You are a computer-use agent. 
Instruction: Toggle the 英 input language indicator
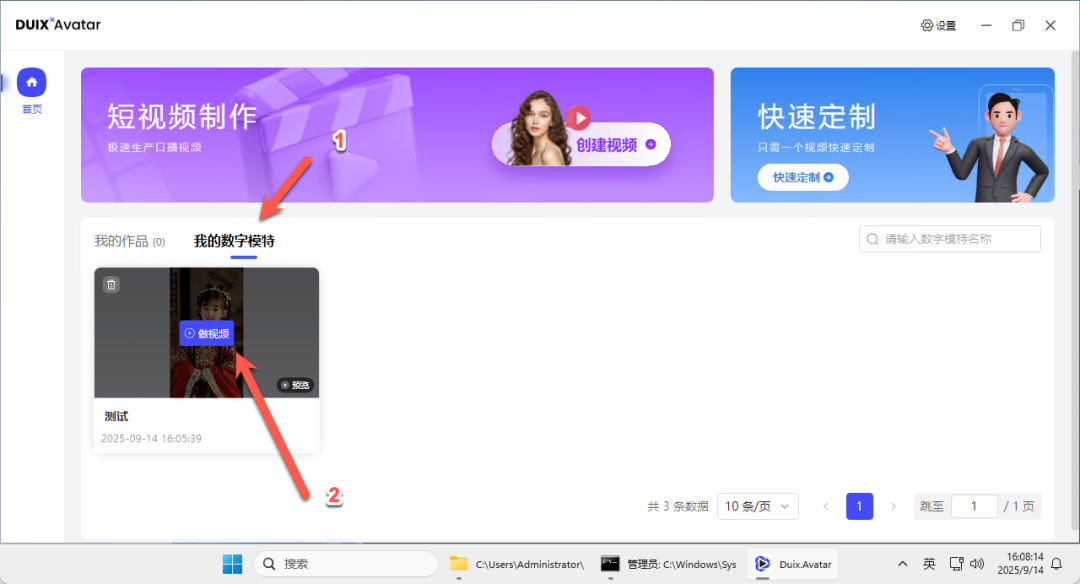tap(929, 564)
